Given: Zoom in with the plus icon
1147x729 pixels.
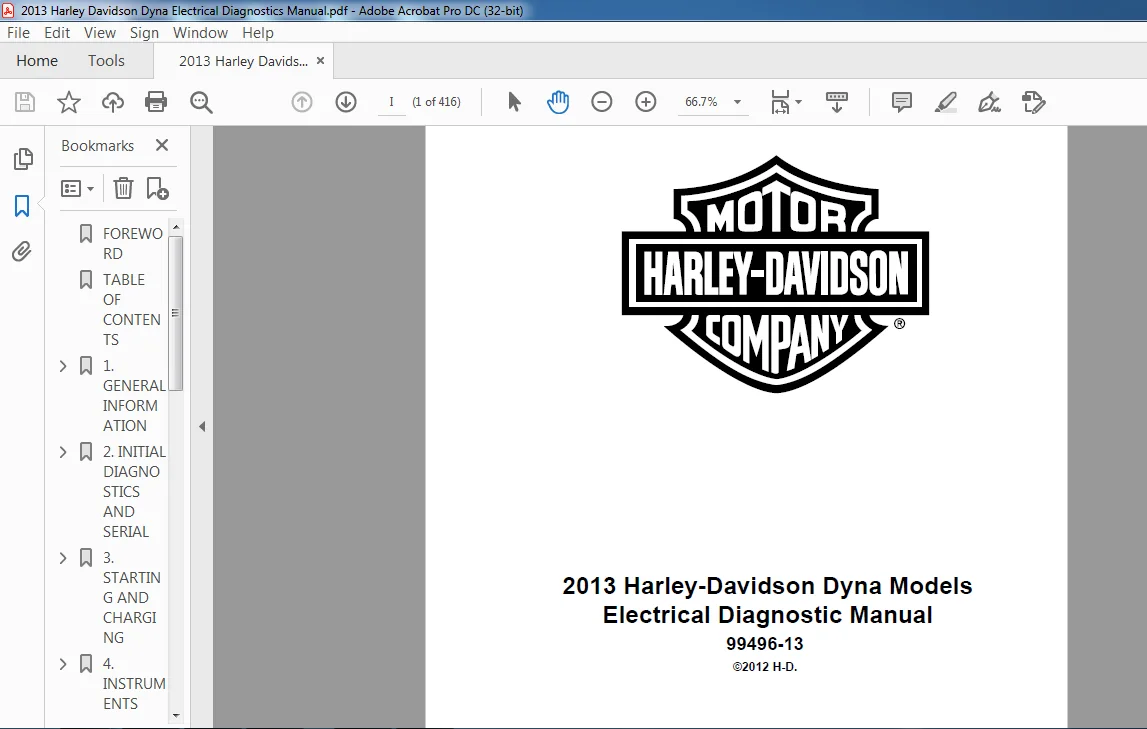Looking at the screenshot, I should [646, 102].
